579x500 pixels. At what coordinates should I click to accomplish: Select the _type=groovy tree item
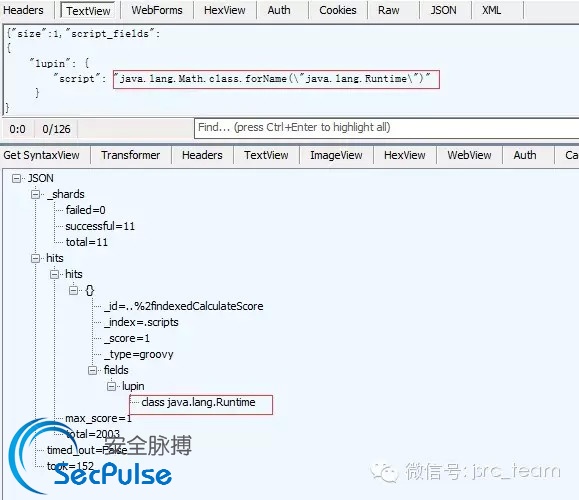coord(139,355)
